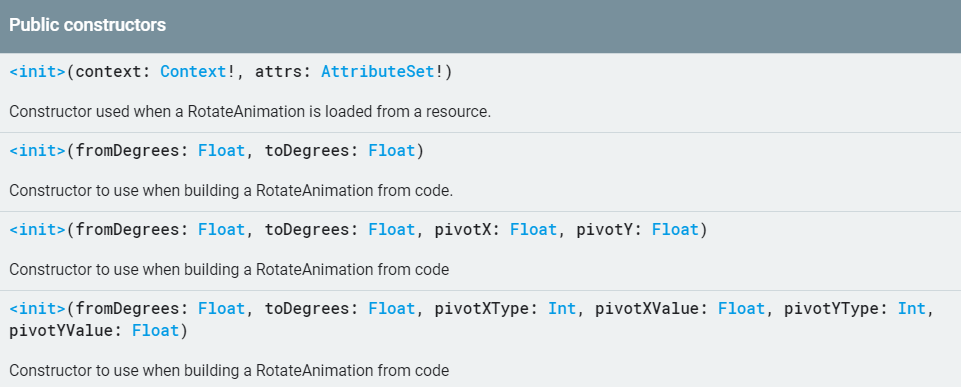
Task: Click Float after toDegrees in second constructor
Action: (392, 151)
